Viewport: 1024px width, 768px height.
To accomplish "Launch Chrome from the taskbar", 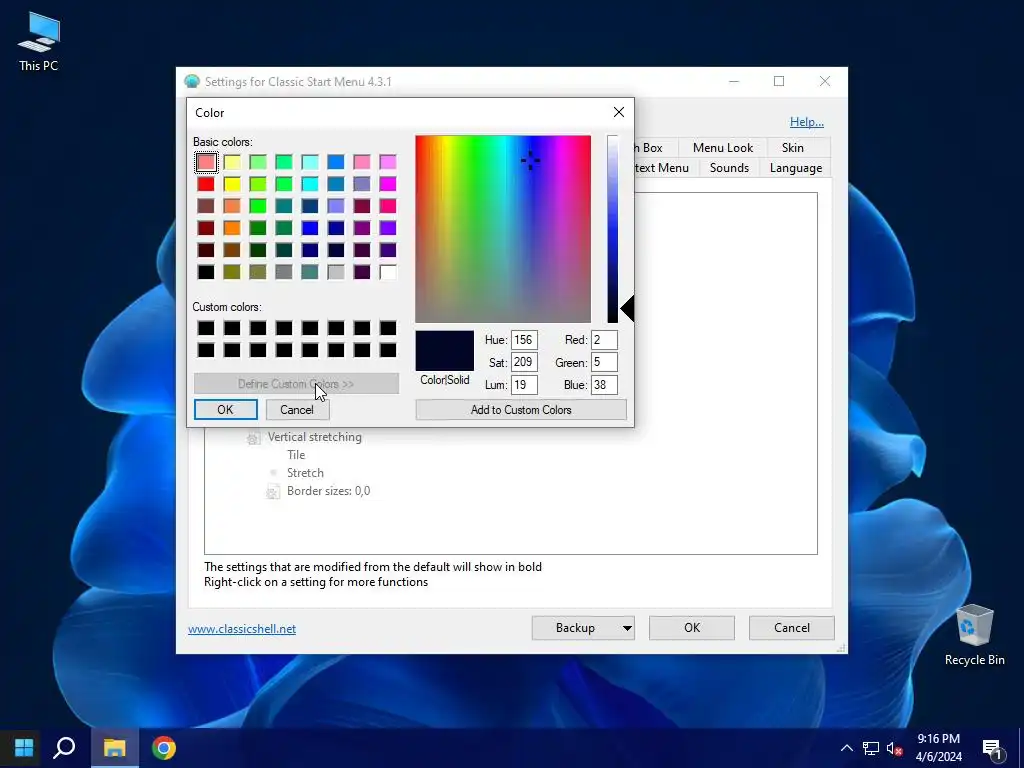I will pos(164,748).
